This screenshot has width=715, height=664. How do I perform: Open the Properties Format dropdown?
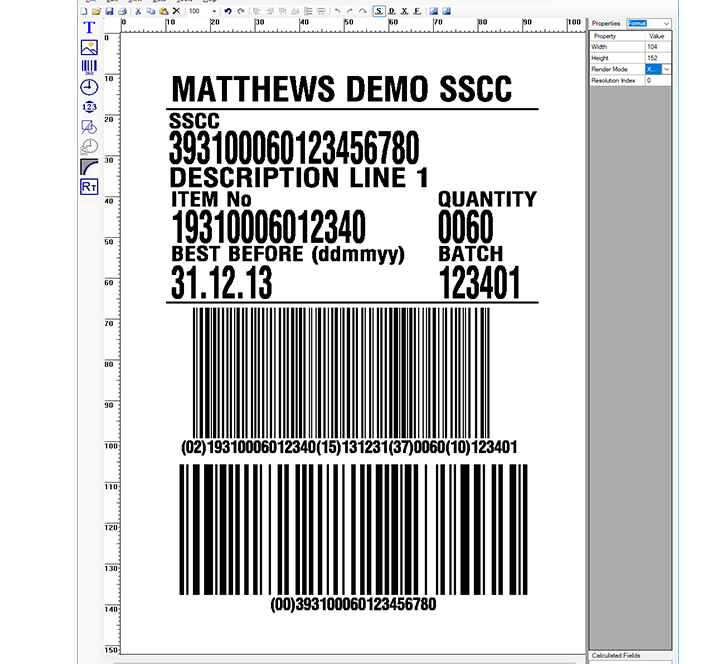point(667,24)
